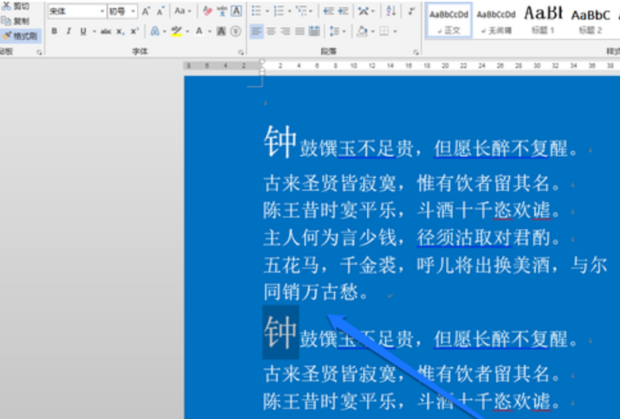Center the text
This screenshot has width=620, height=419.
coord(271,31)
